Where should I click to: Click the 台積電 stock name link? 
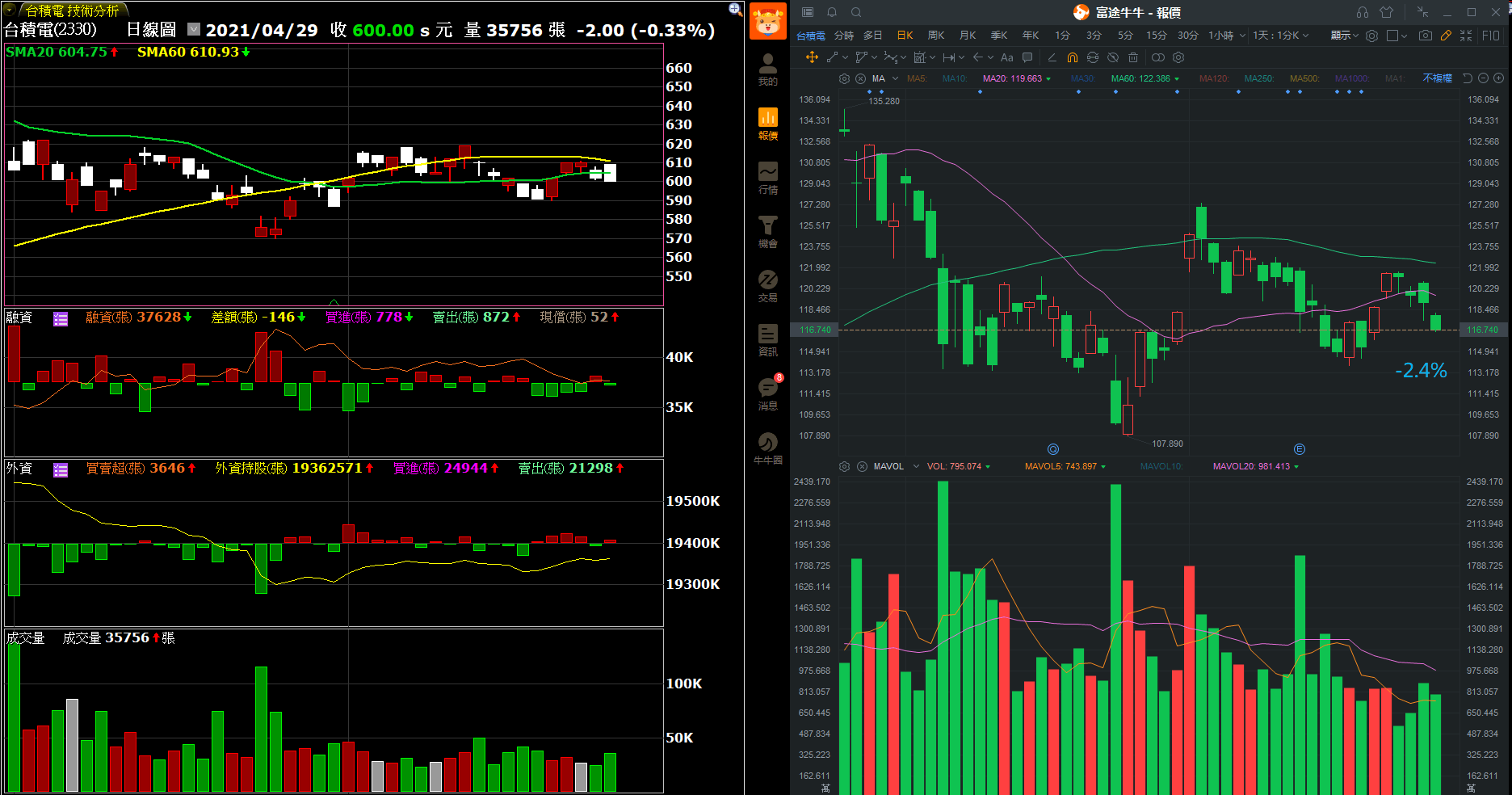tap(811, 36)
